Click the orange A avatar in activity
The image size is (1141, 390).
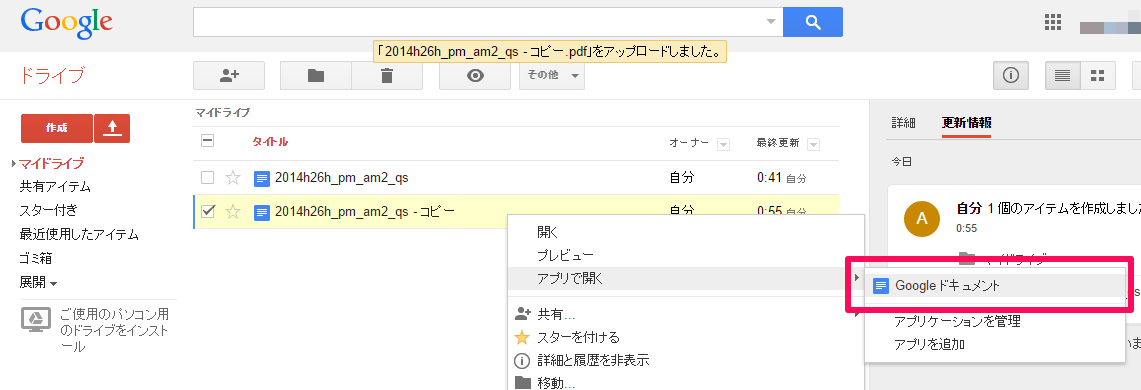click(922, 219)
